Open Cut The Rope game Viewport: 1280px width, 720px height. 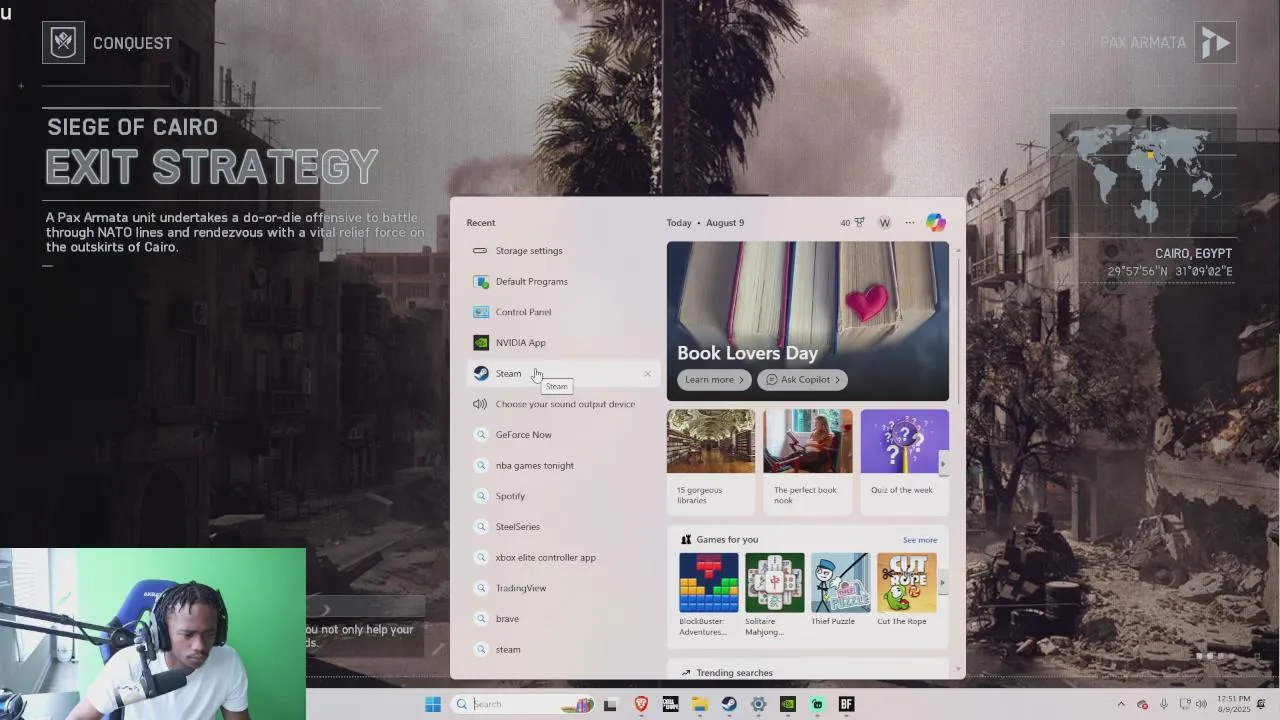[906, 590]
